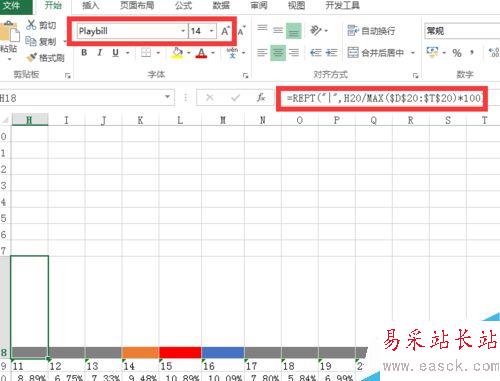Apply percent style

click(457, 53)
